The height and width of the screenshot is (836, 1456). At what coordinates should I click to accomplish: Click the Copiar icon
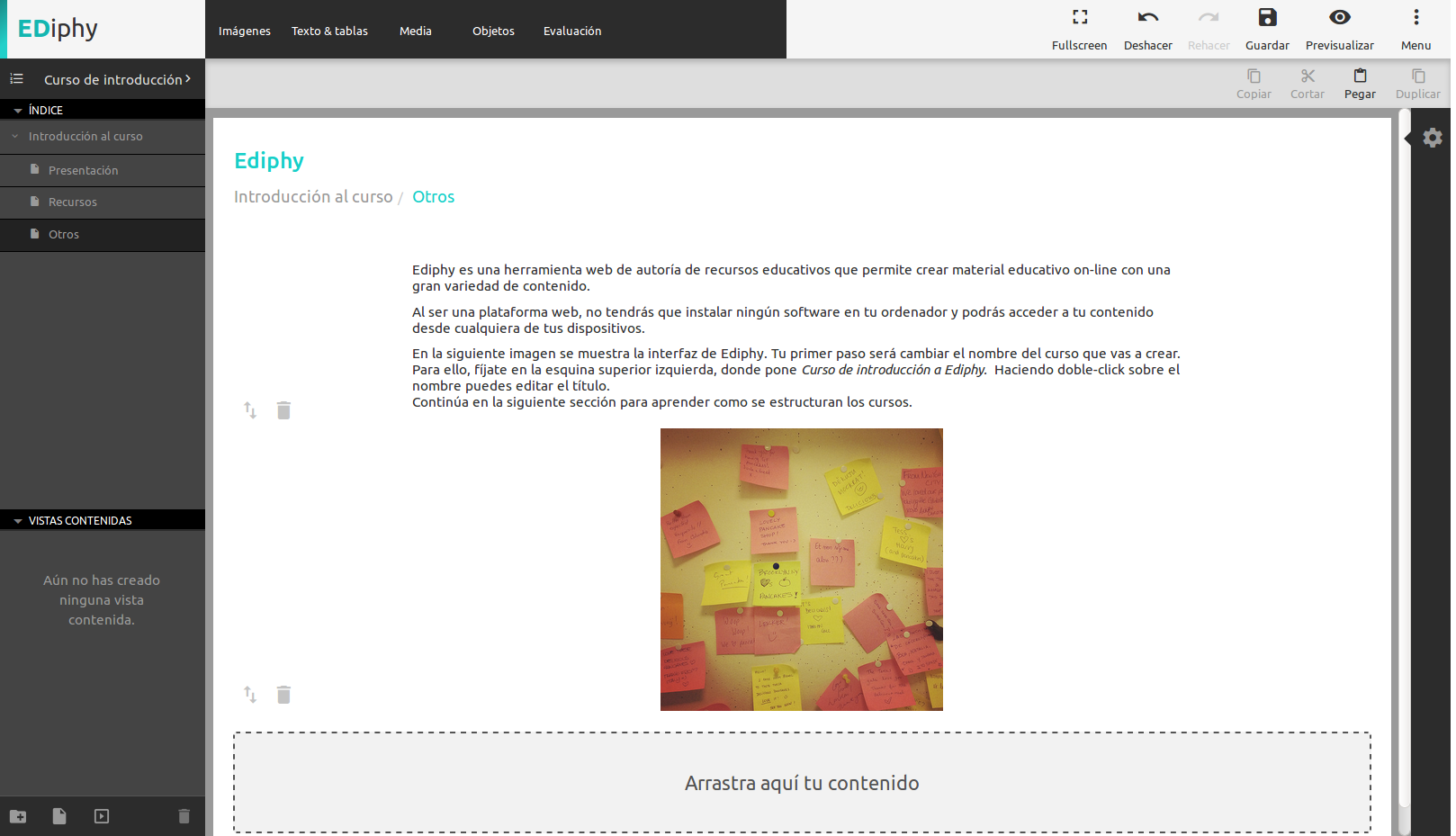coord(1254,76)
